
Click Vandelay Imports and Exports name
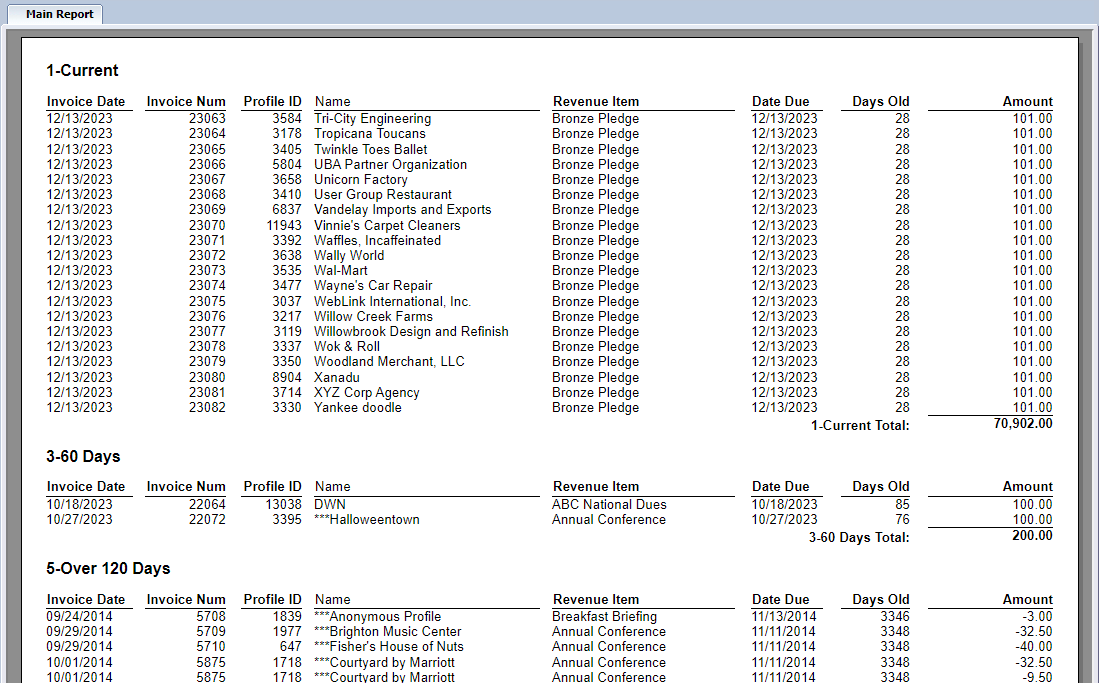(x=403, y=209)
